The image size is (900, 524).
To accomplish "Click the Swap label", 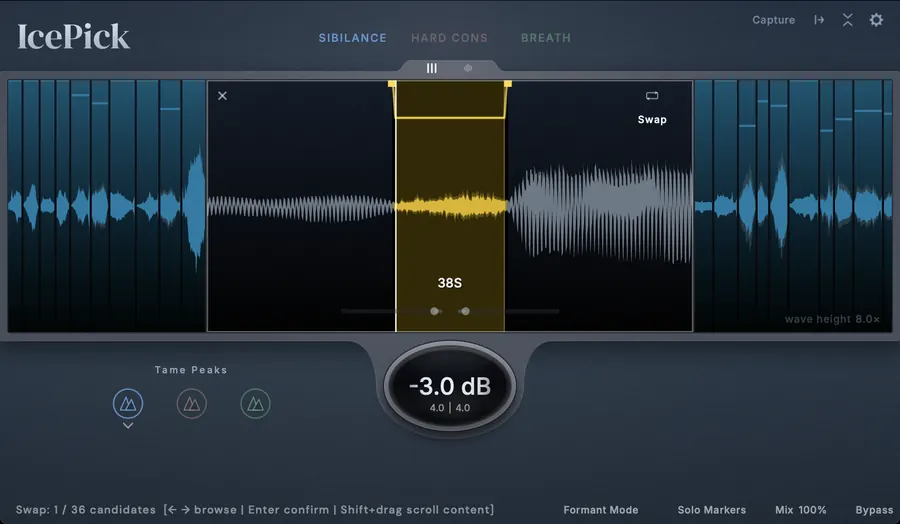I will pyautogui.click(x=652, y=119).
